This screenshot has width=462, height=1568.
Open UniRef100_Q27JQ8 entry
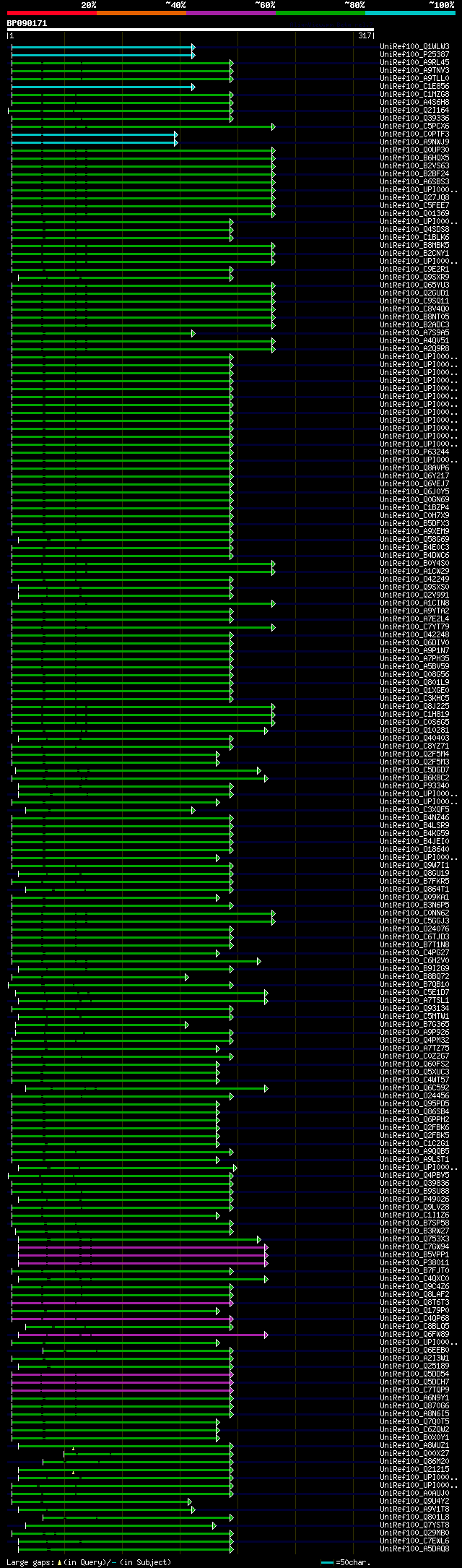tap(414, 198)
